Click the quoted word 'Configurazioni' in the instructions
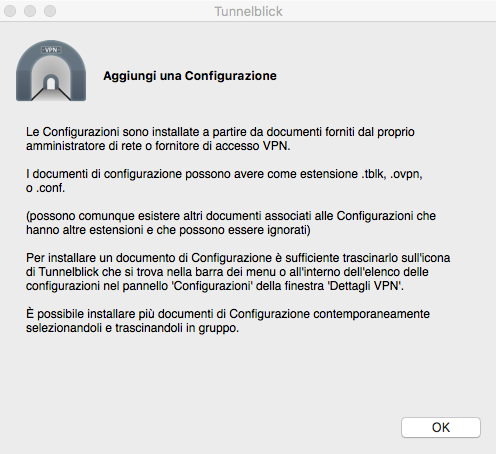The width and height of the screenshot is (496, 454). click(212, 286)
